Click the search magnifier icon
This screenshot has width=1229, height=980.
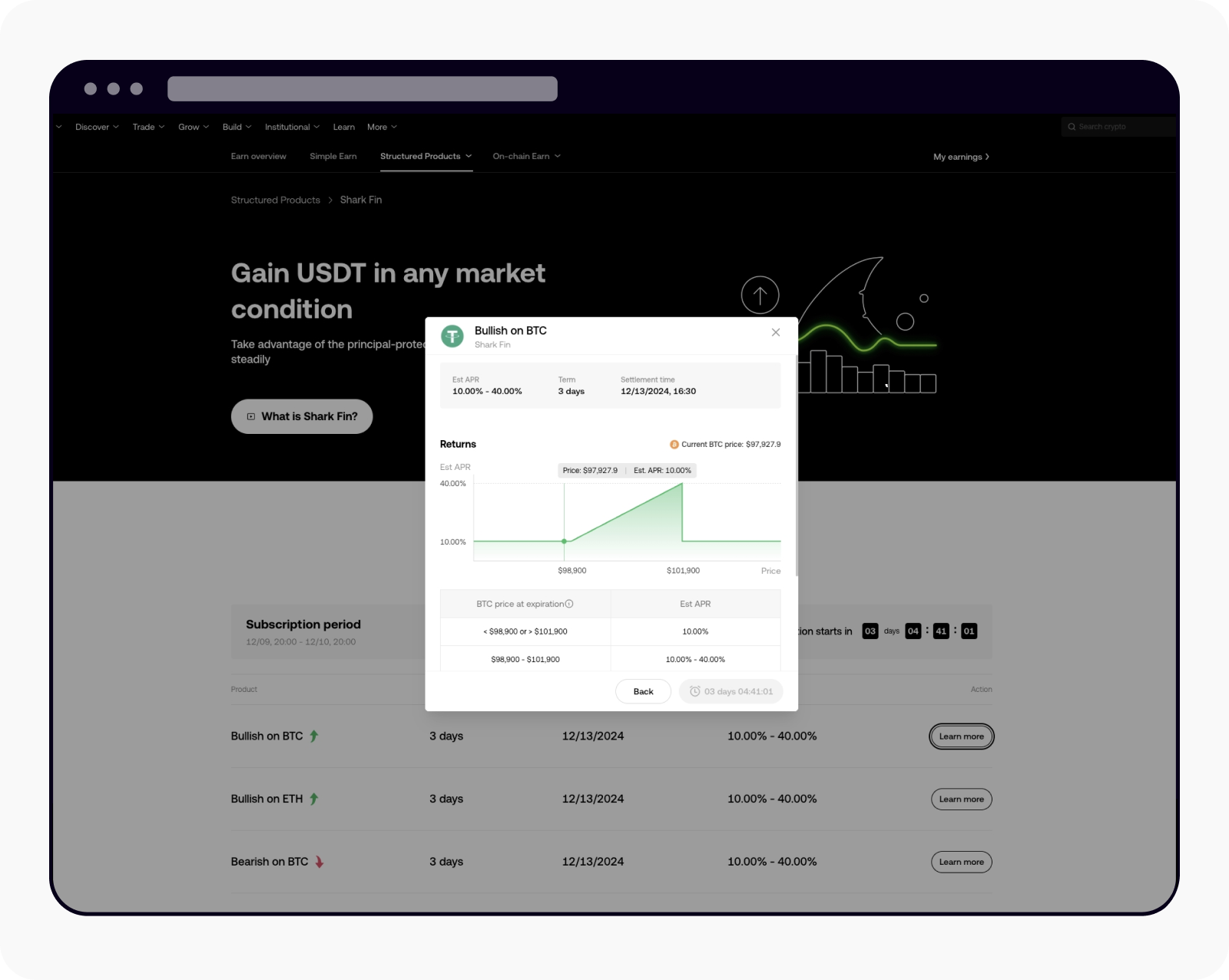pos(1072,127)
